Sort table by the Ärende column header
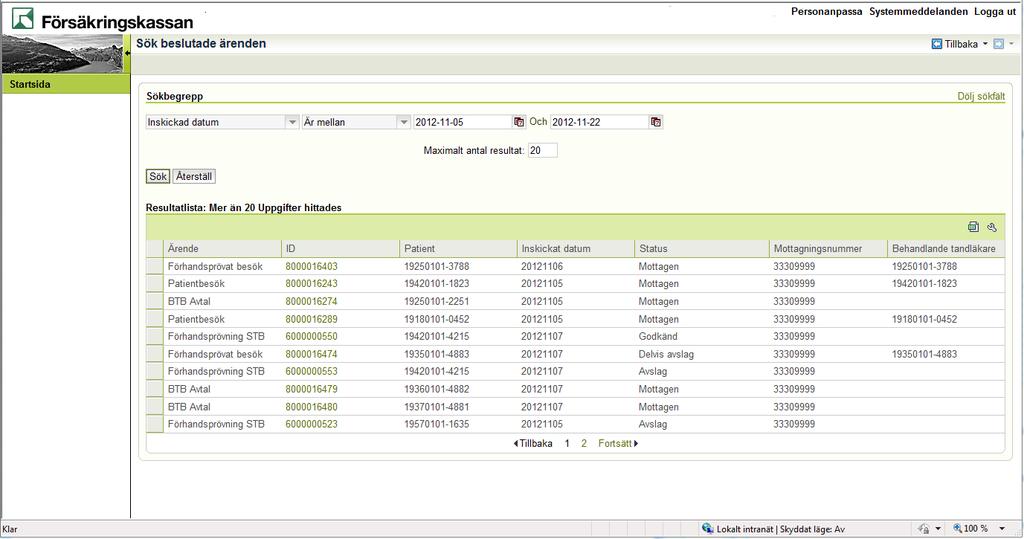1024x539 pixels. [x=222, y=248]
